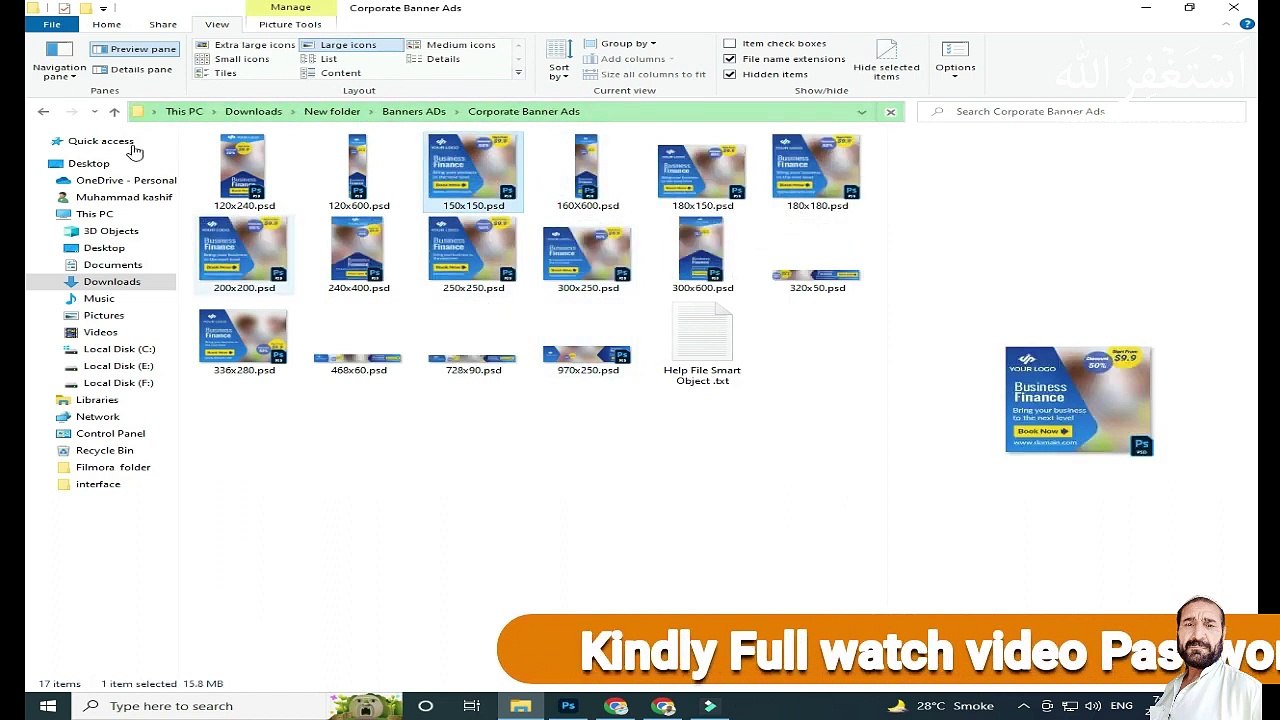This screenshot has width=1280, height=720.
Task: Go up one folder level arrow
Action: (x=114, y=112)
